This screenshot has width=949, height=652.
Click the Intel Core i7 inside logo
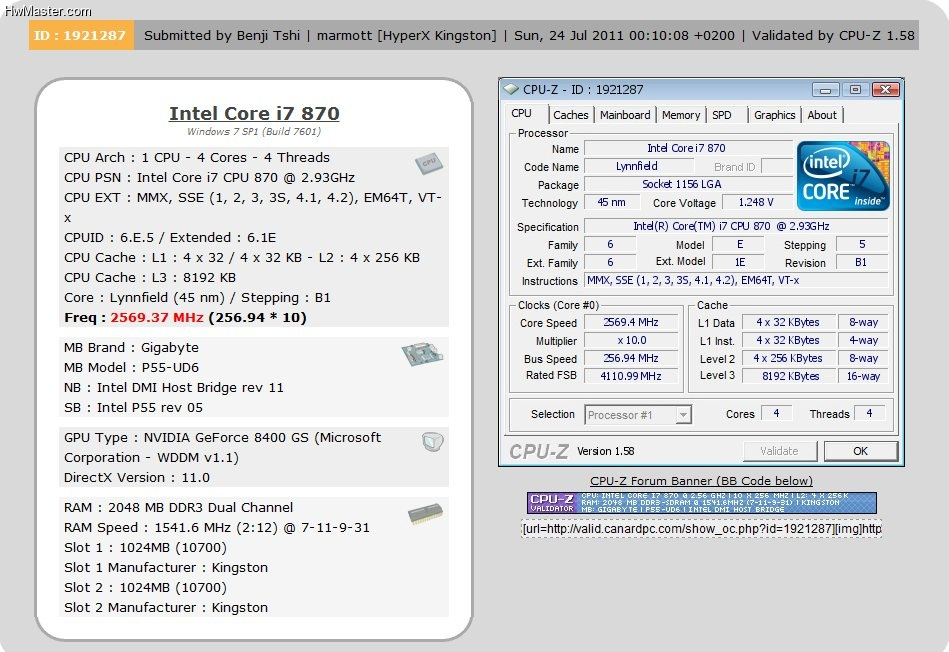click(843, 176)
